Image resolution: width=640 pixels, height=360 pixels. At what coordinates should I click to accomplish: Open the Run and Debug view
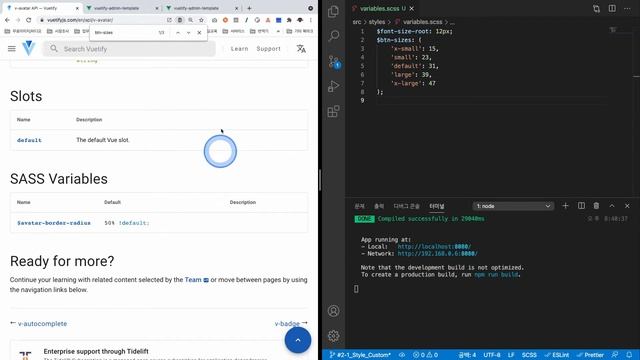point(333,86)
